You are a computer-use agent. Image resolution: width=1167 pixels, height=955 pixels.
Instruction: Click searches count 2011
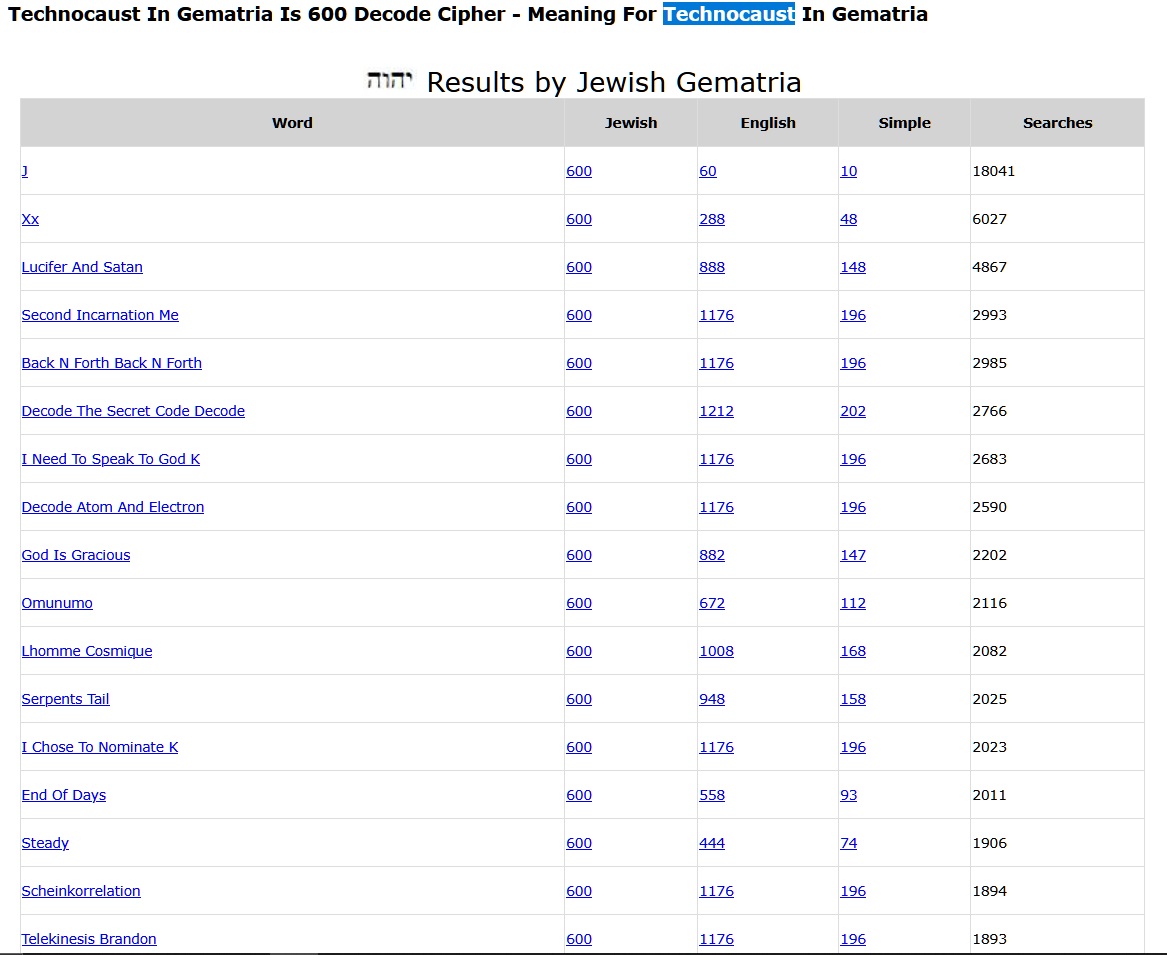tap(989, 795)
